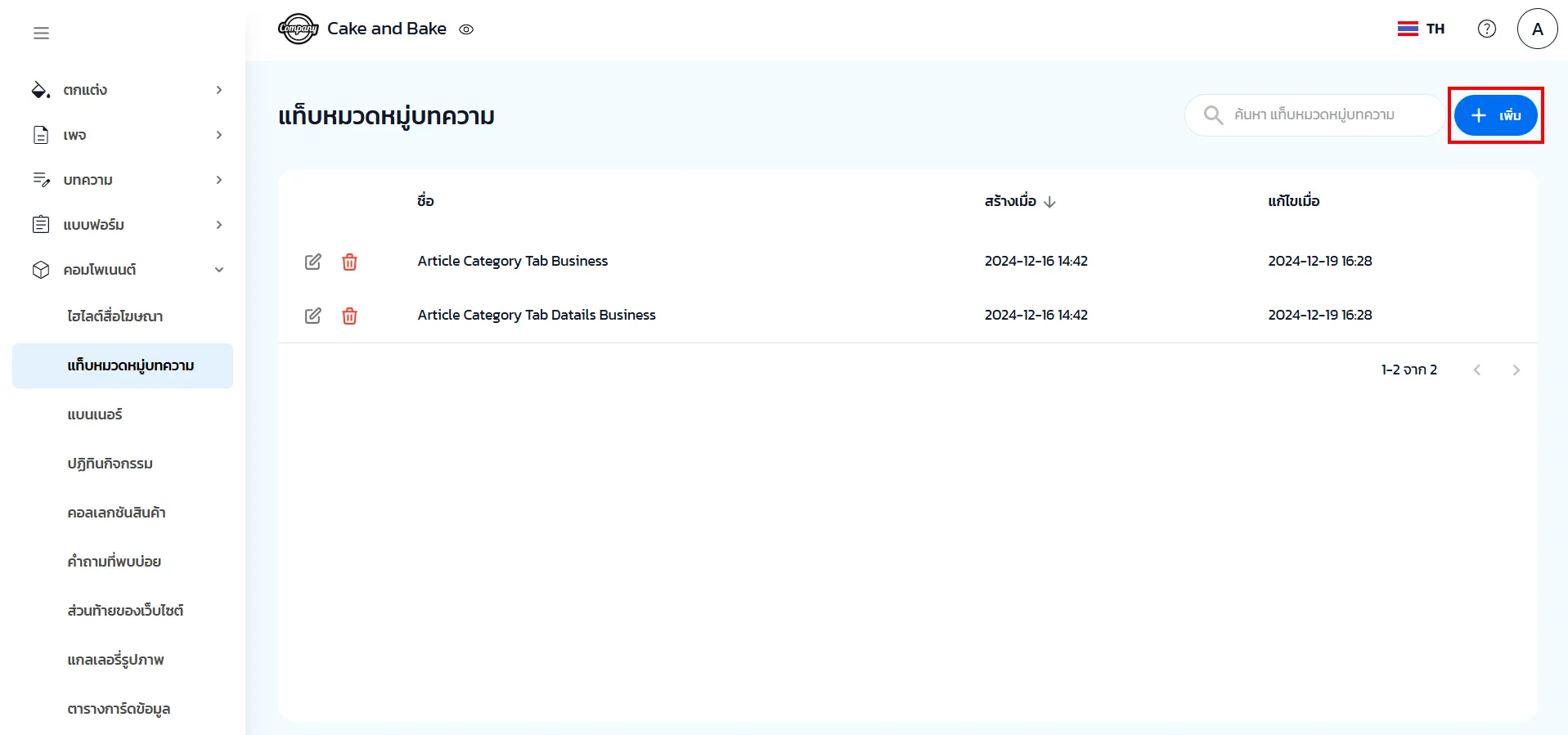Switch language using the TH flag selector

pos(1421,29)
